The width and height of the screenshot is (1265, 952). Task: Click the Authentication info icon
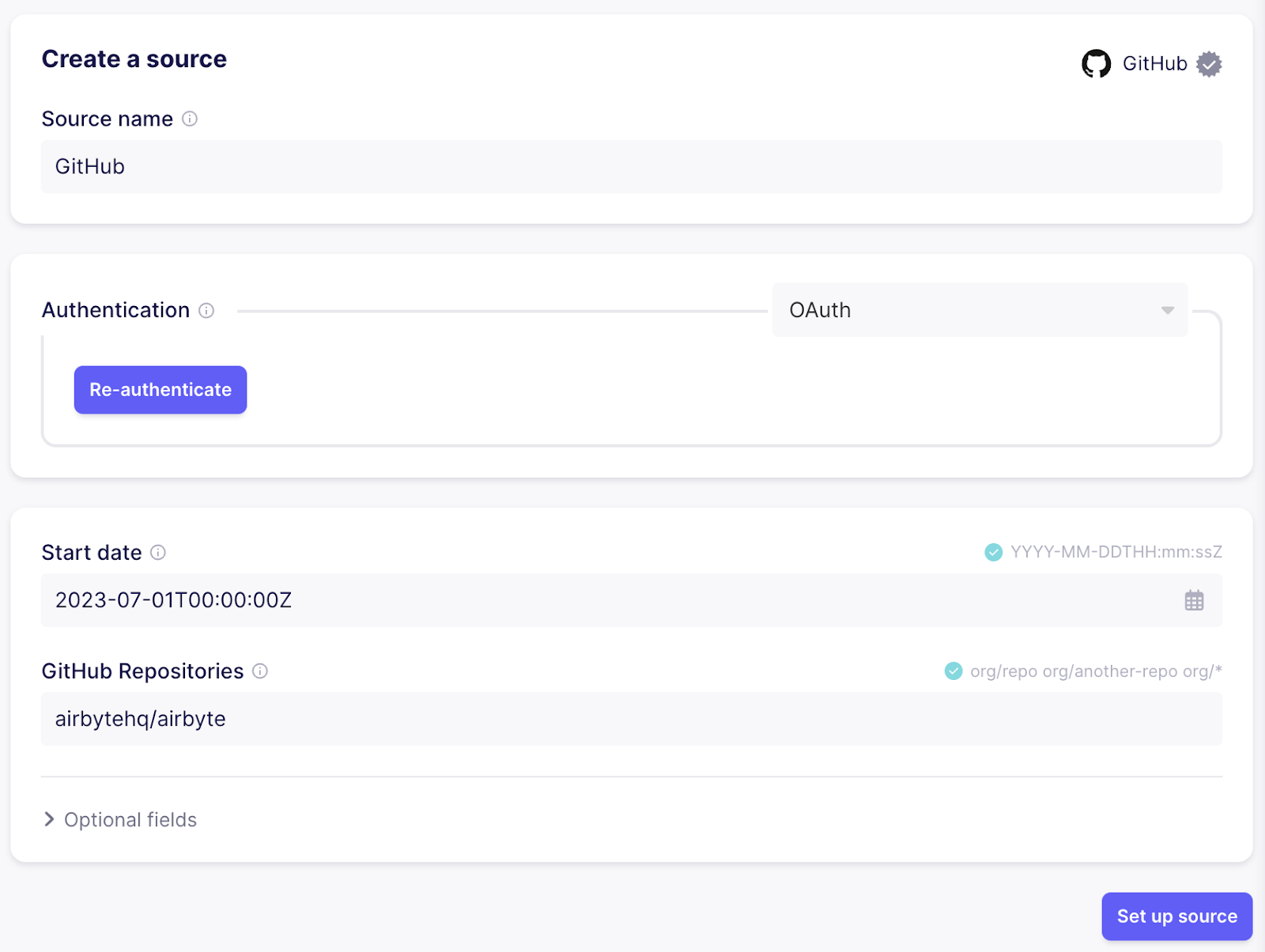206,311
